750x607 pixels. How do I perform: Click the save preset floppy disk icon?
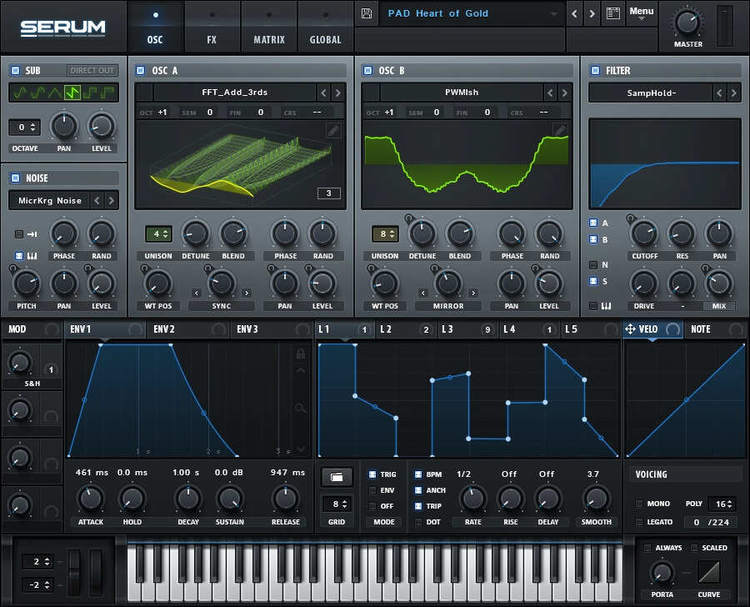pyautogui.click(x=366, y=13)
